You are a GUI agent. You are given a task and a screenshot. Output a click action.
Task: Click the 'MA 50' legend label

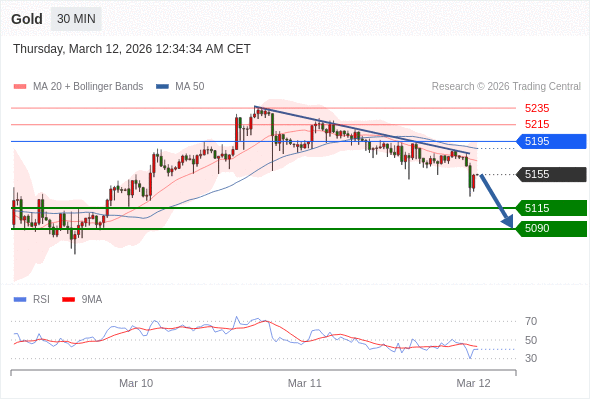(190, 87)
